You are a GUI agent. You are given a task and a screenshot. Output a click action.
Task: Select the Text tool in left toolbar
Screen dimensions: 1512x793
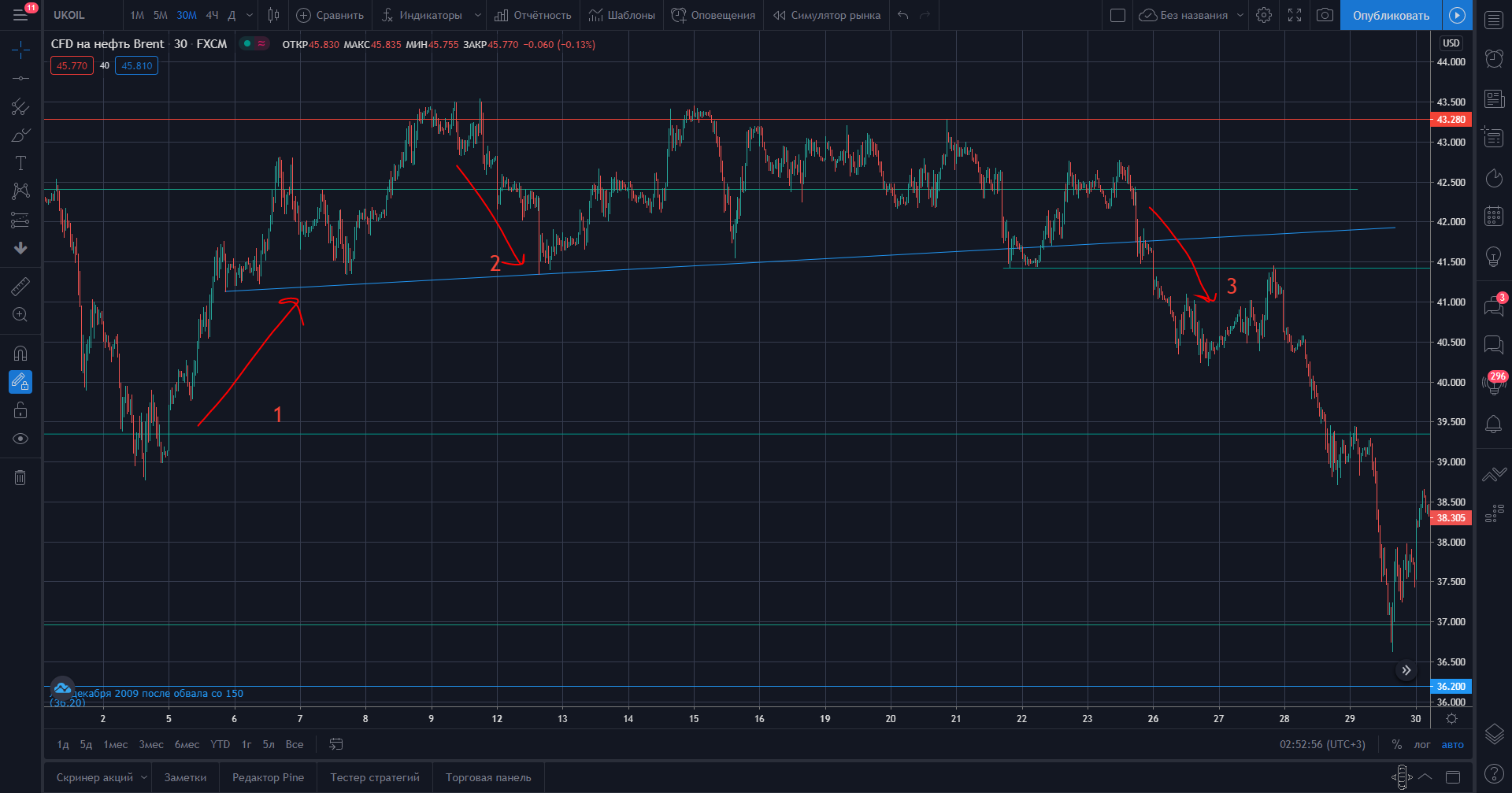pyautogui.click(x=20, y=163)
